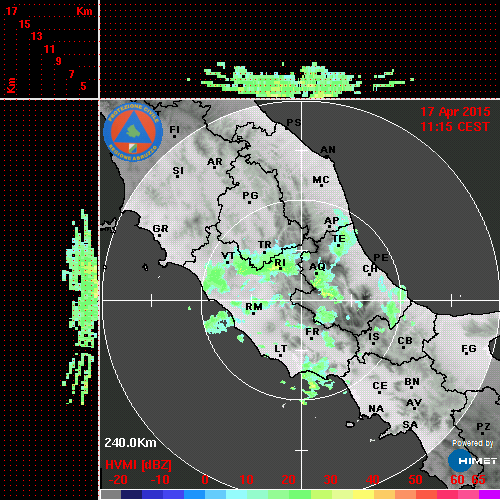Click the 11:15 CEST timestamp
The height and width of the screenshot is (500, 500).
455,127
